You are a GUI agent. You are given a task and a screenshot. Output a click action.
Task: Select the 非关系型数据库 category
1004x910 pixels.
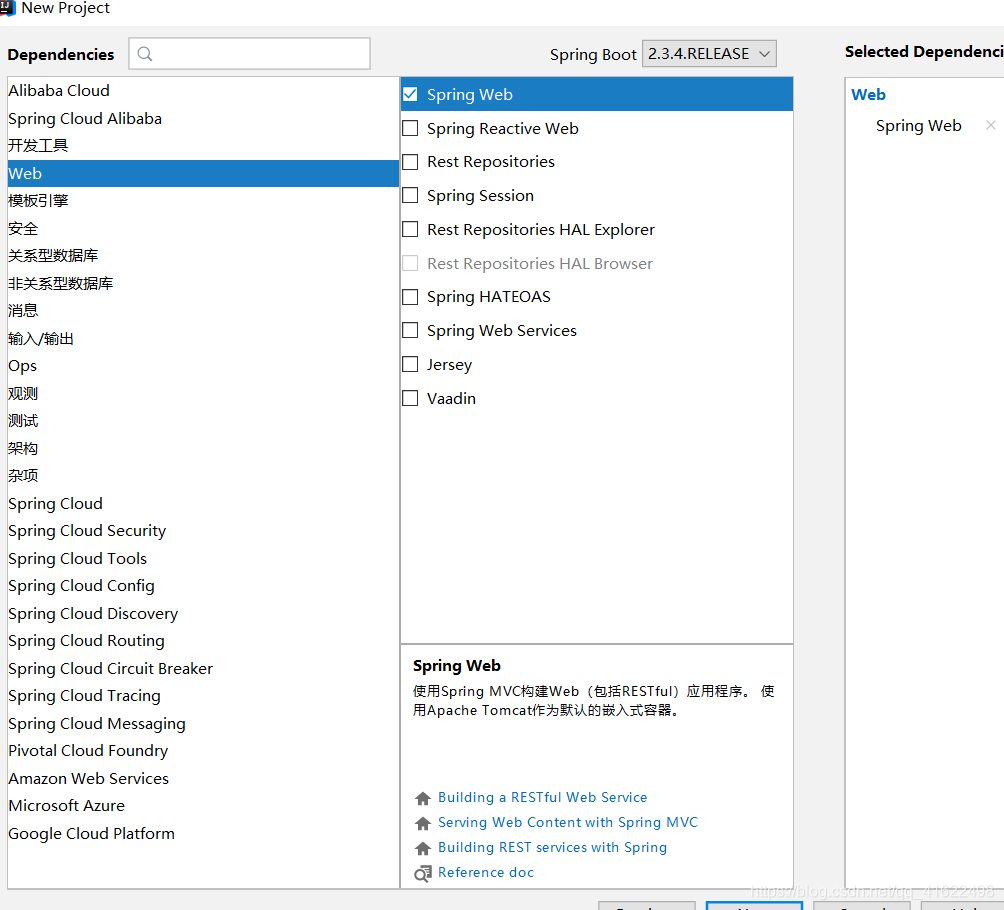tap(203, 283)
